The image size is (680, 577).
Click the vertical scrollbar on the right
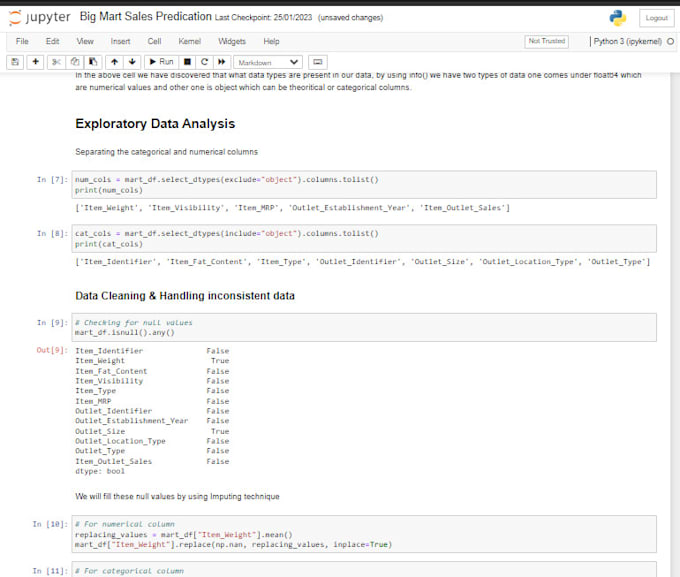[675, 325]
